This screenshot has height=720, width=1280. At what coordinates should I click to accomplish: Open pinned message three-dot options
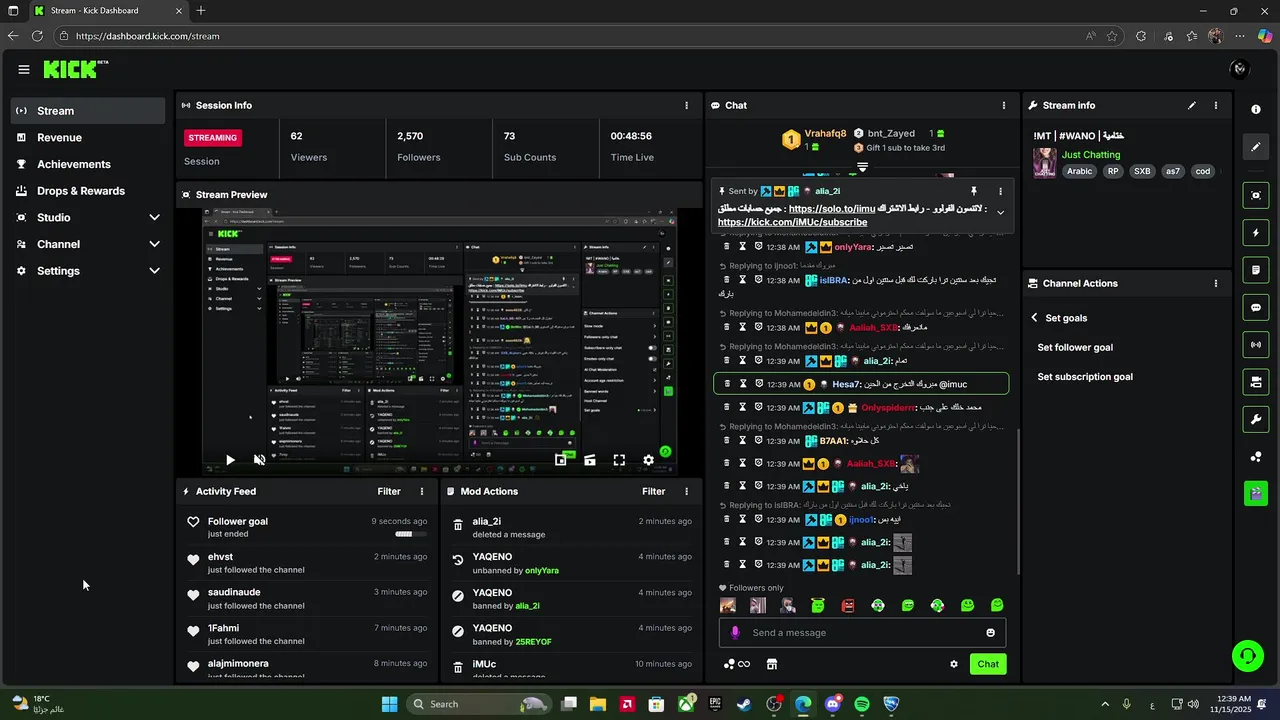pos(1000,191)
